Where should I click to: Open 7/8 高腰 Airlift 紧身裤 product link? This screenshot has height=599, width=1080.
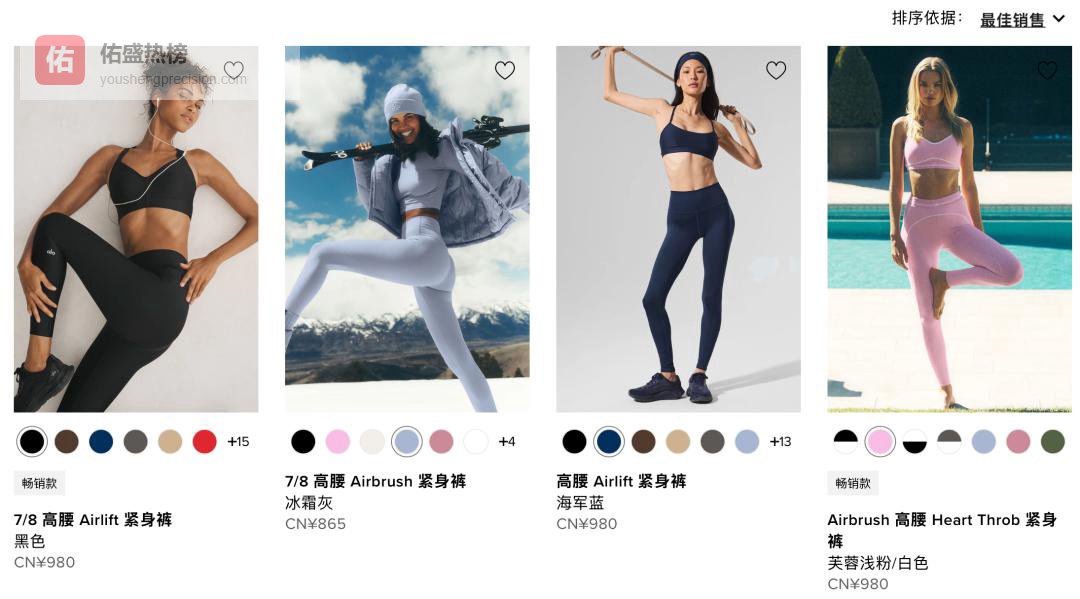pyautogui.click(x=93, y=520)
